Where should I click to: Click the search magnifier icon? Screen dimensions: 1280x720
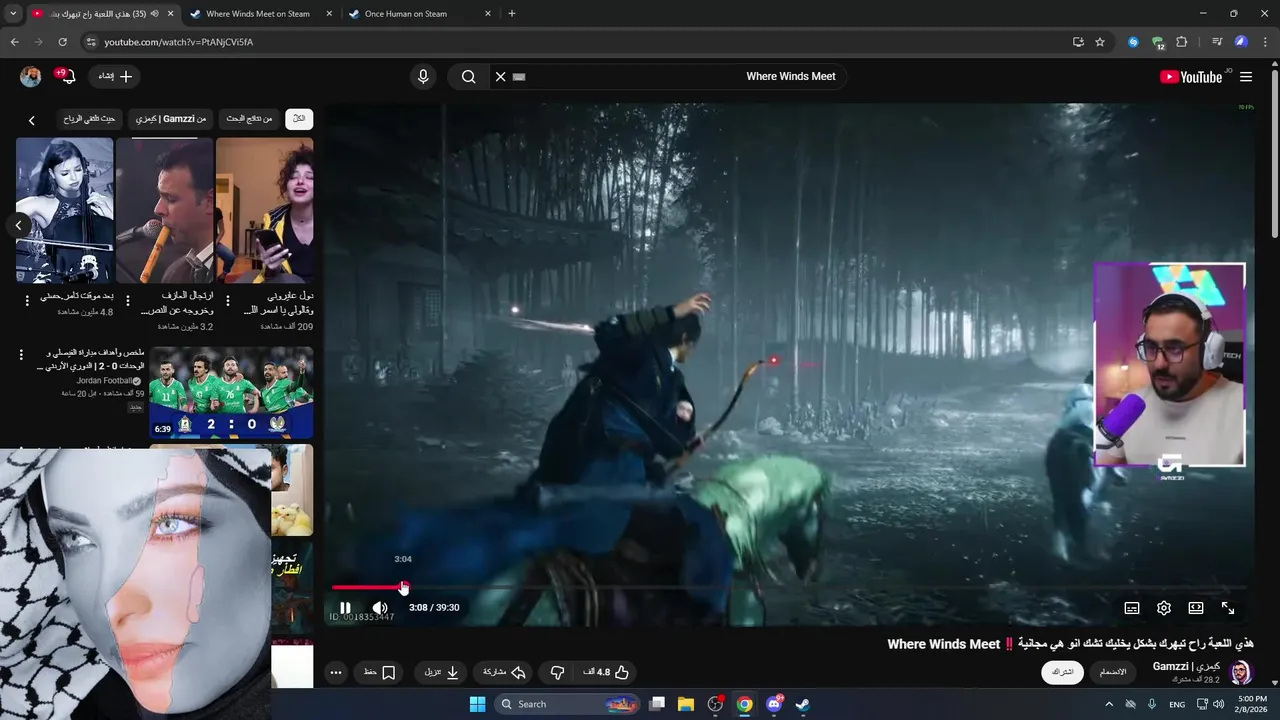(x=468, y=77)
